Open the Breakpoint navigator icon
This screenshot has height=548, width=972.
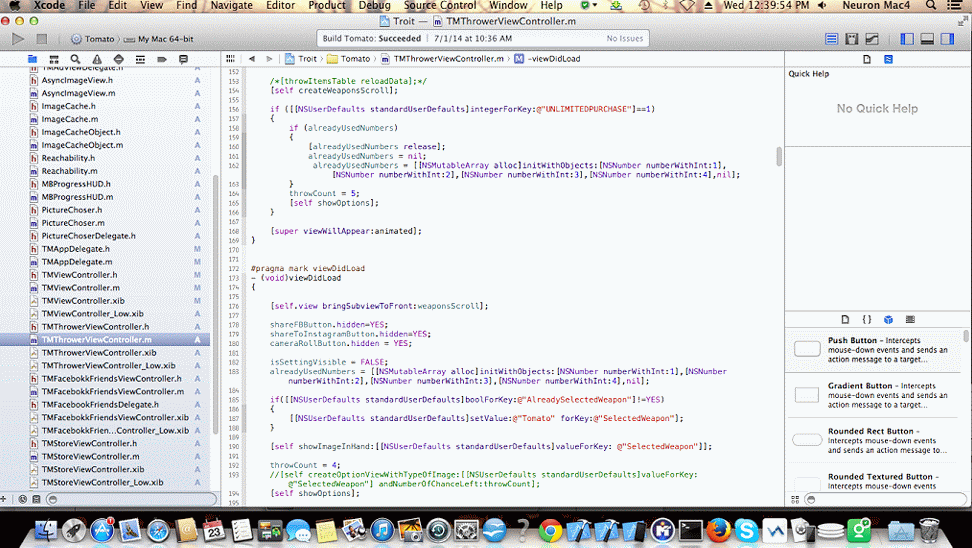(162, 60)
